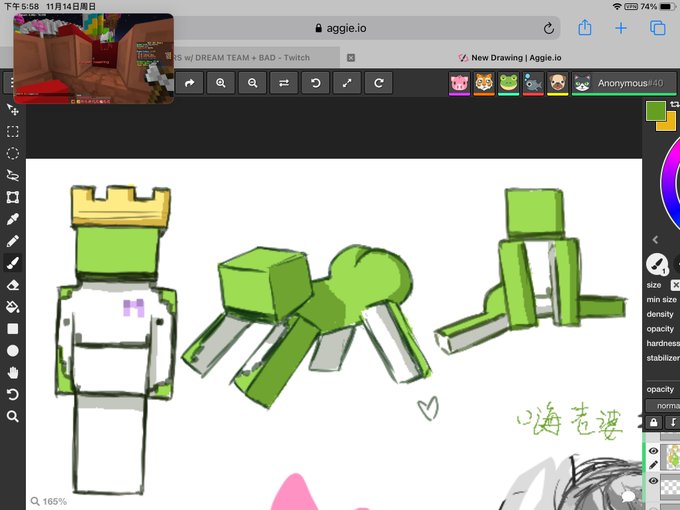680x510 pixels.
Task: Open the brush preset picker
Action: (657, 264)
